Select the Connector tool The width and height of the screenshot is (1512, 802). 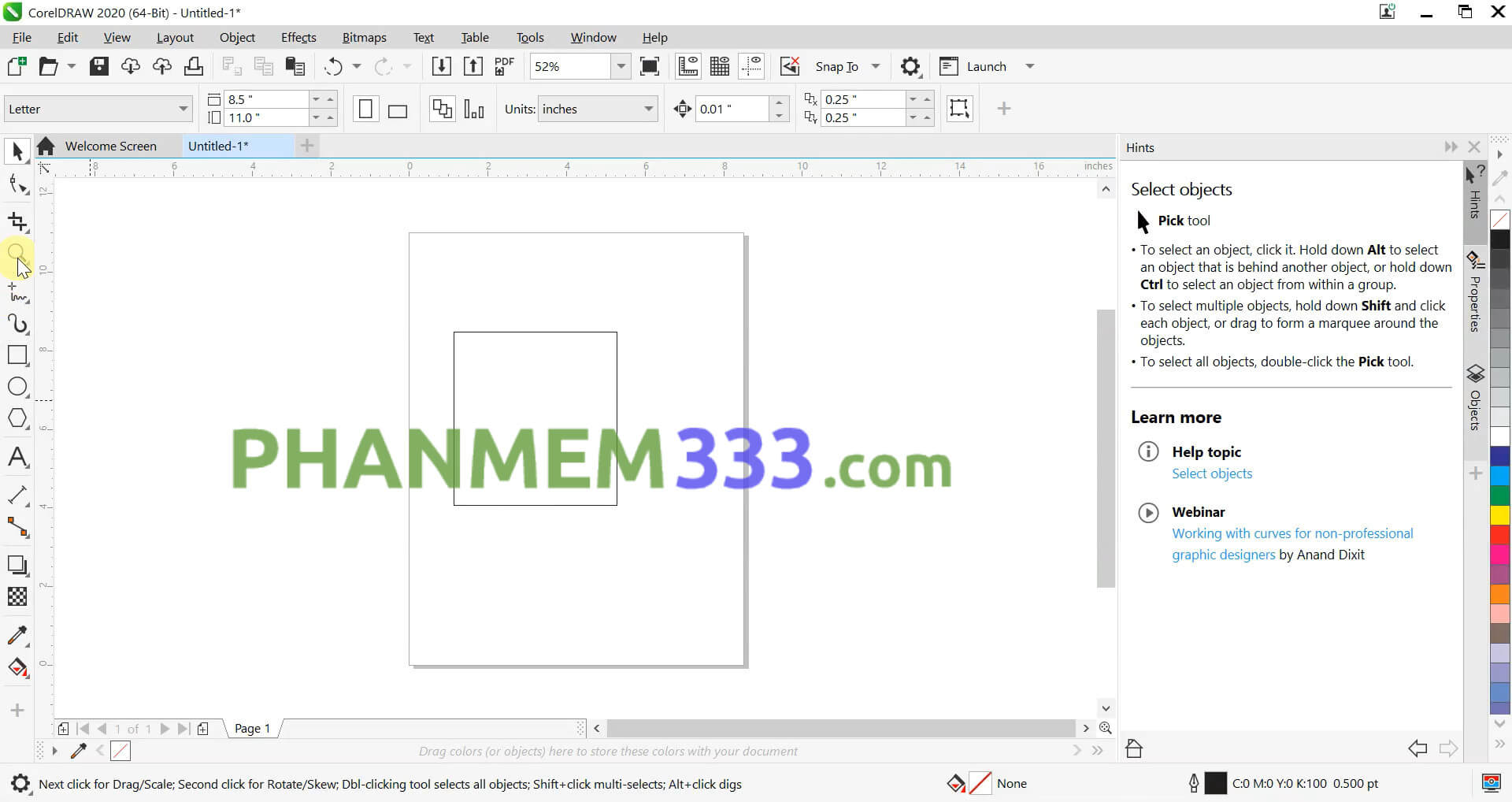[17, 527]
